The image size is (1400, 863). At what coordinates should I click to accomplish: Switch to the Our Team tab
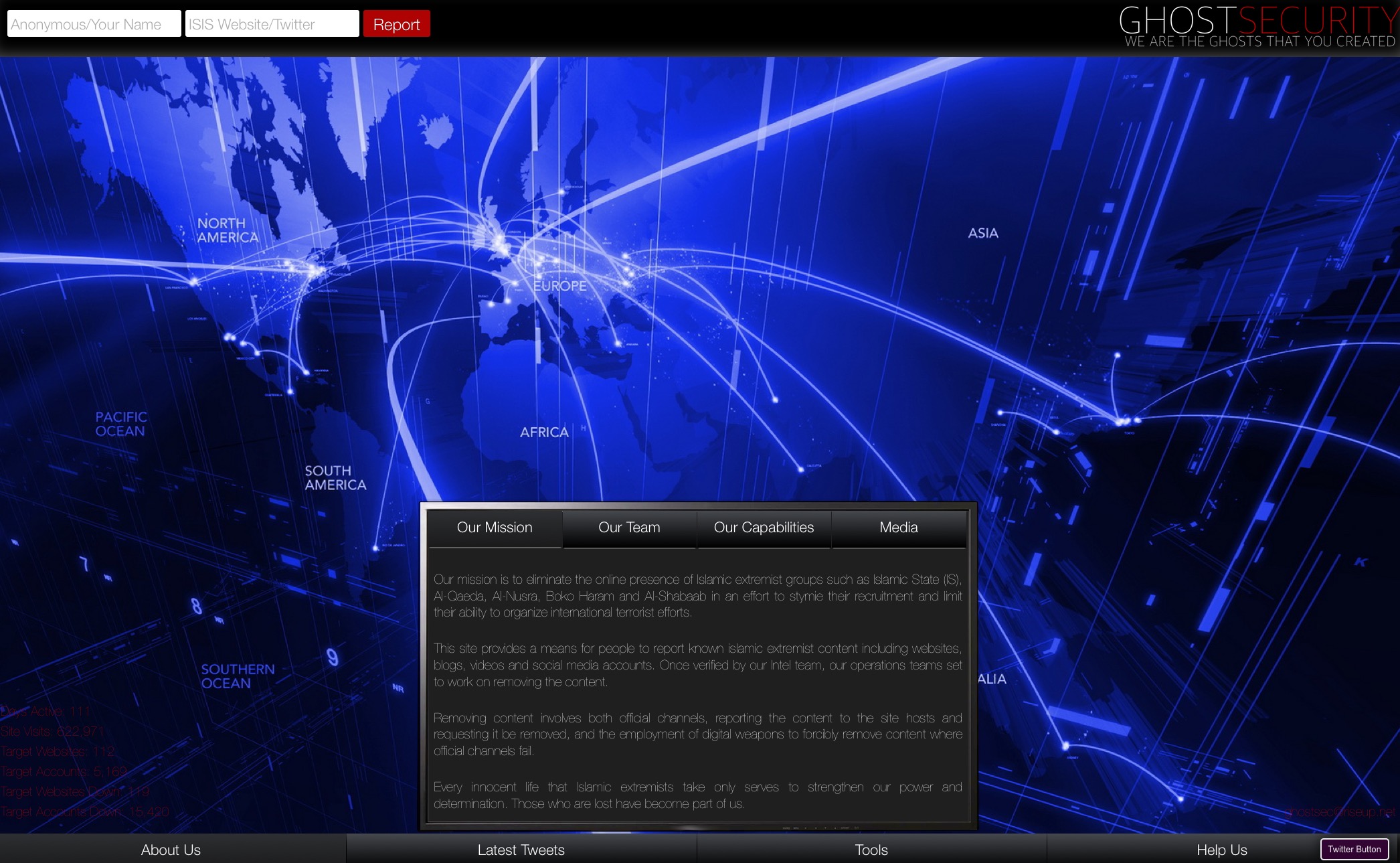pos(629,528)
